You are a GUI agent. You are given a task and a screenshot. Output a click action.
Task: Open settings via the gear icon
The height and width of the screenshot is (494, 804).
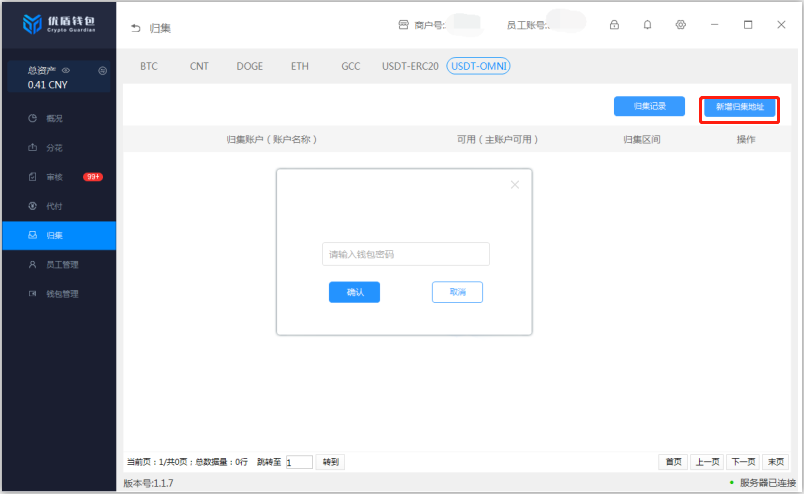[x=681, y=25]
